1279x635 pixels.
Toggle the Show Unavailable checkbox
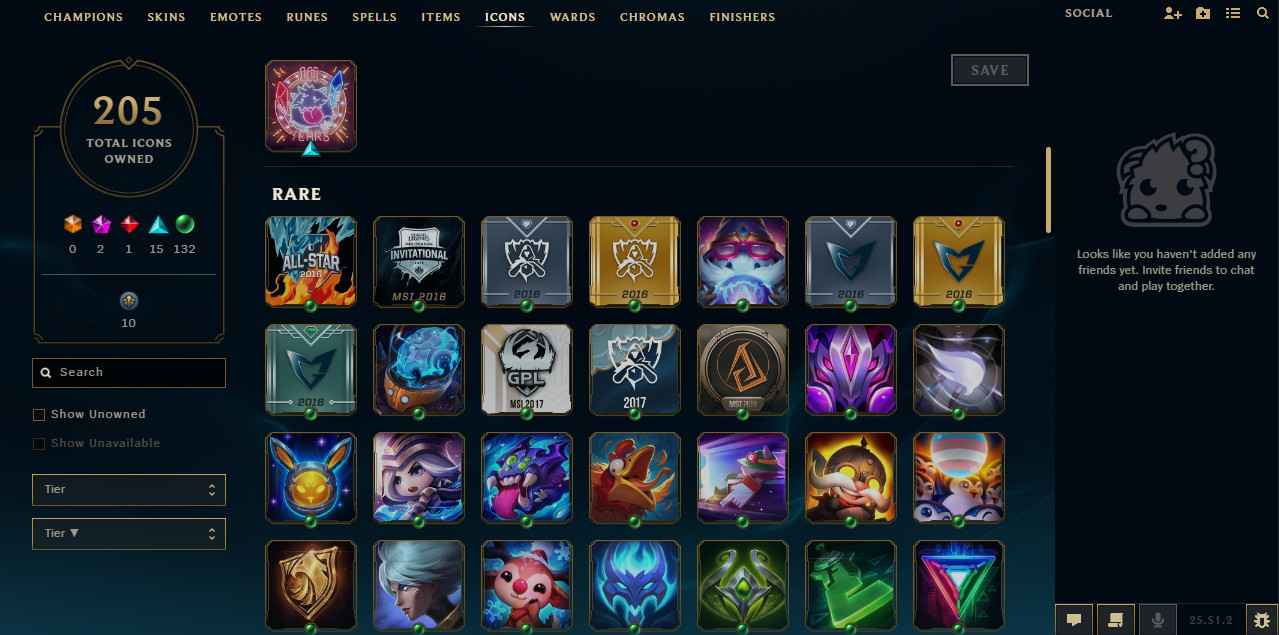(x=39, y=443)
